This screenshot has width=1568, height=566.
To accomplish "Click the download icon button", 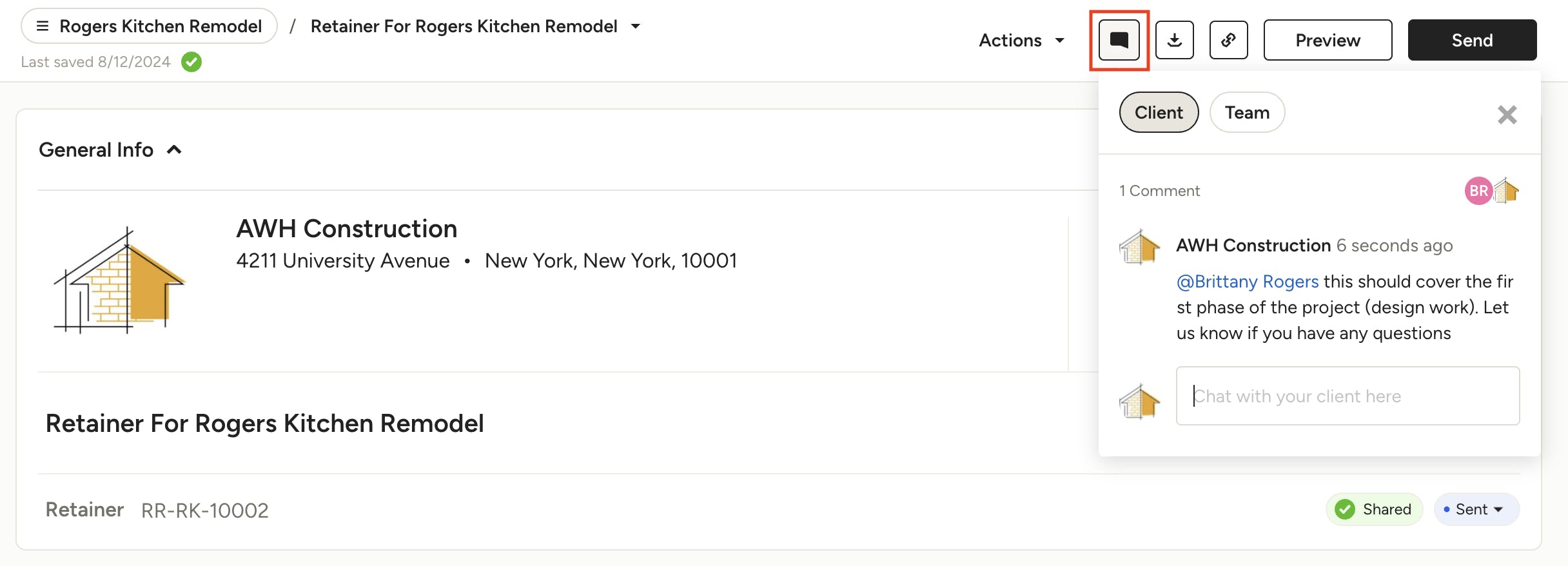I will click(x=1174, y=40).
